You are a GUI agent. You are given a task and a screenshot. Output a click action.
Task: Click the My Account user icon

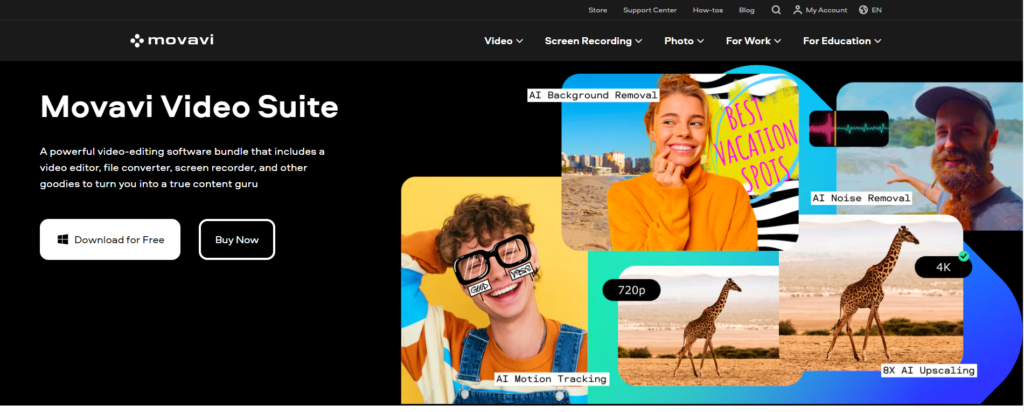point(798,10)
